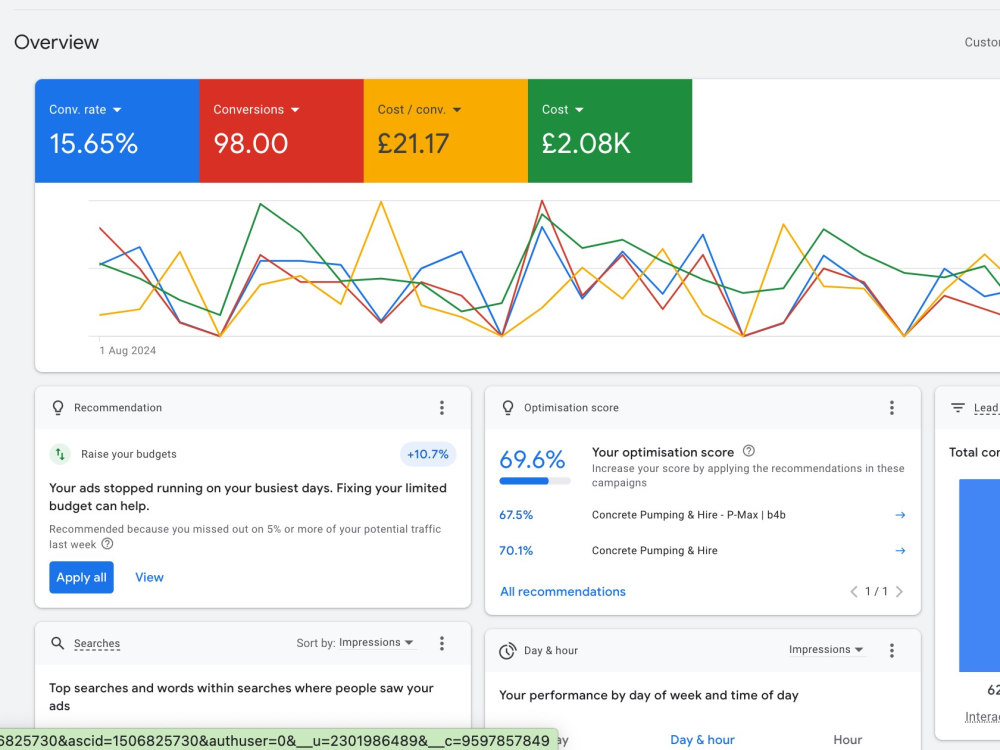The height and width of the screenshot is (750, 1000).
Task: Click the red 98.00 Conversions tile
Action: [281, 131]
